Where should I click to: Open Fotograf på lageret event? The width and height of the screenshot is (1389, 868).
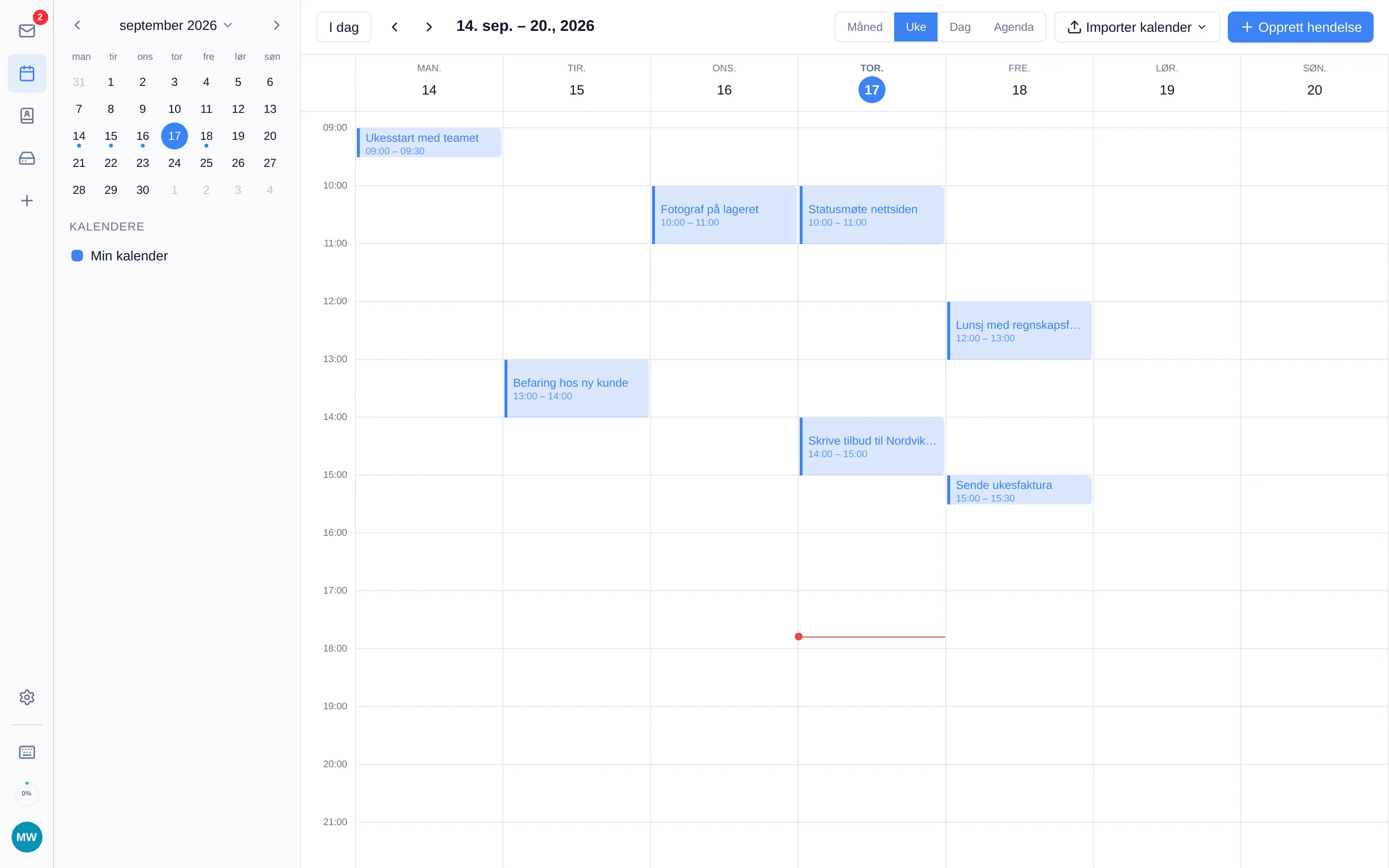tap(724, 215)
